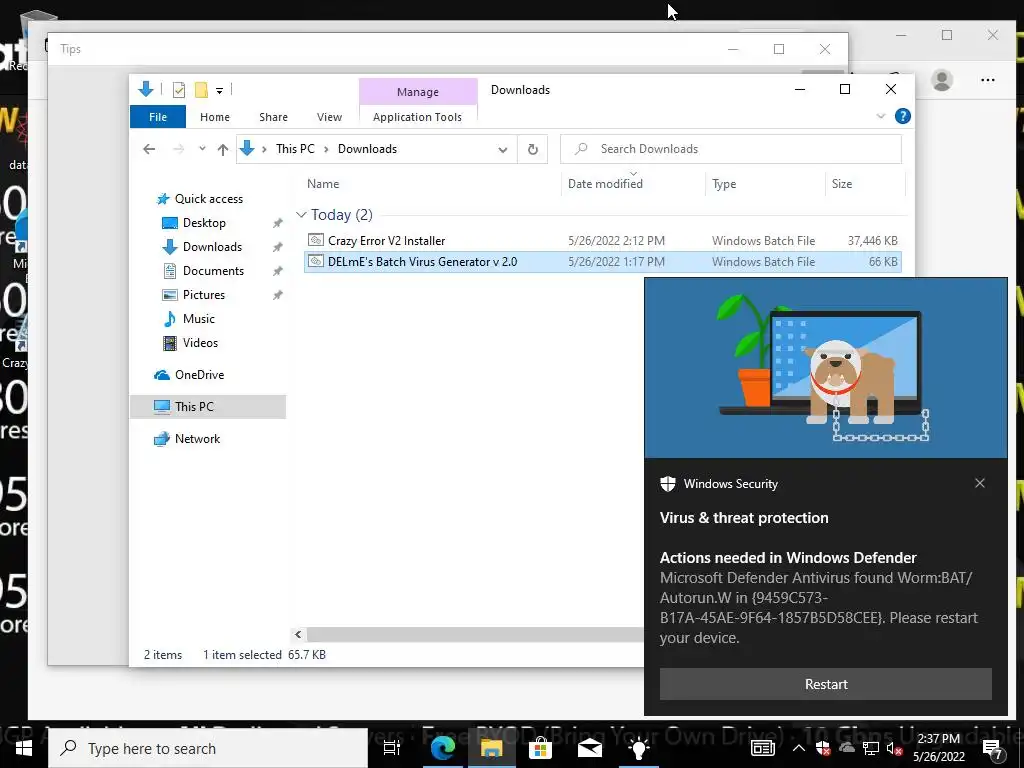This screenshot has width=1024, height=768.
Task: Click the Windows Security tray icon
Action: click(822, 748)
